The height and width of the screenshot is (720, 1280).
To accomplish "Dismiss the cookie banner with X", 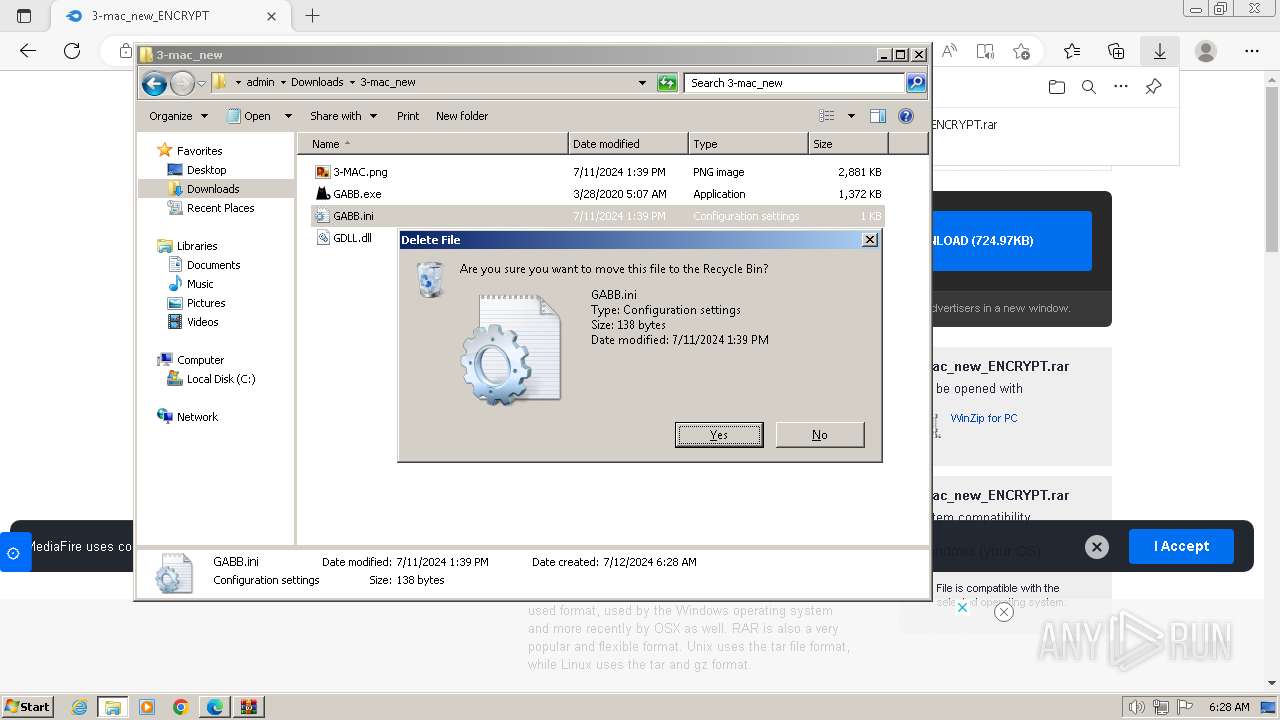I will pyautogui.click(x=1097, y=547).
